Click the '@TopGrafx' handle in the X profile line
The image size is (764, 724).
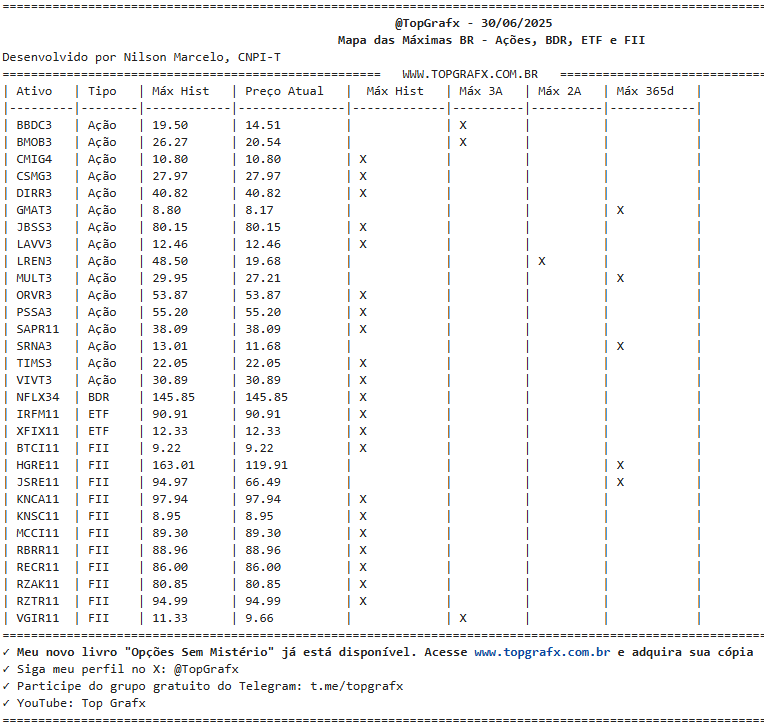pyautogui.click(x=206, y=669)
